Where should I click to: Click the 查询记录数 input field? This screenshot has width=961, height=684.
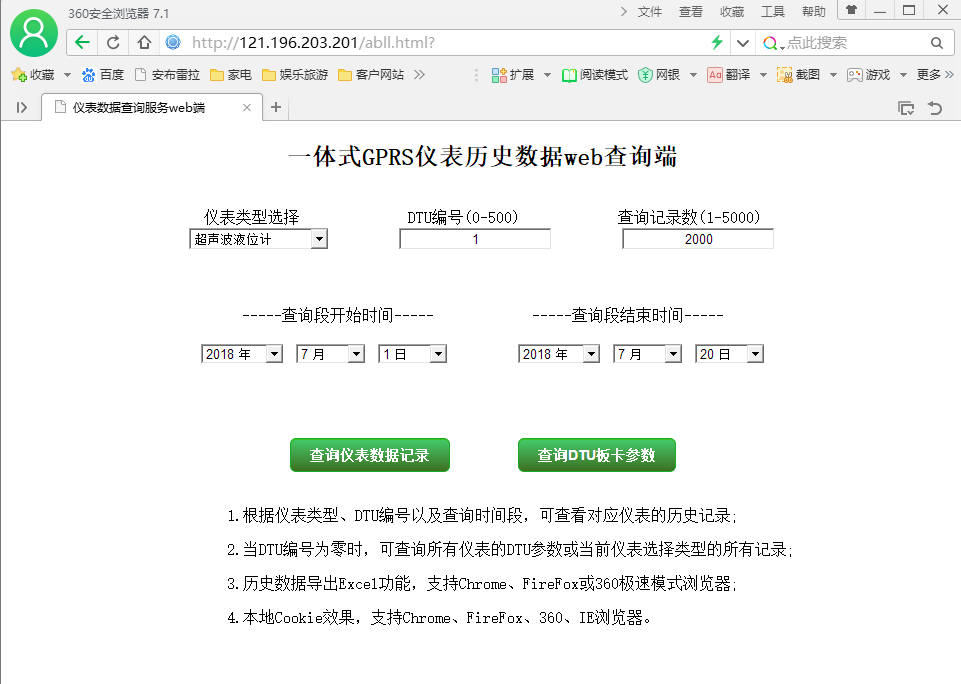pos(698,239)
